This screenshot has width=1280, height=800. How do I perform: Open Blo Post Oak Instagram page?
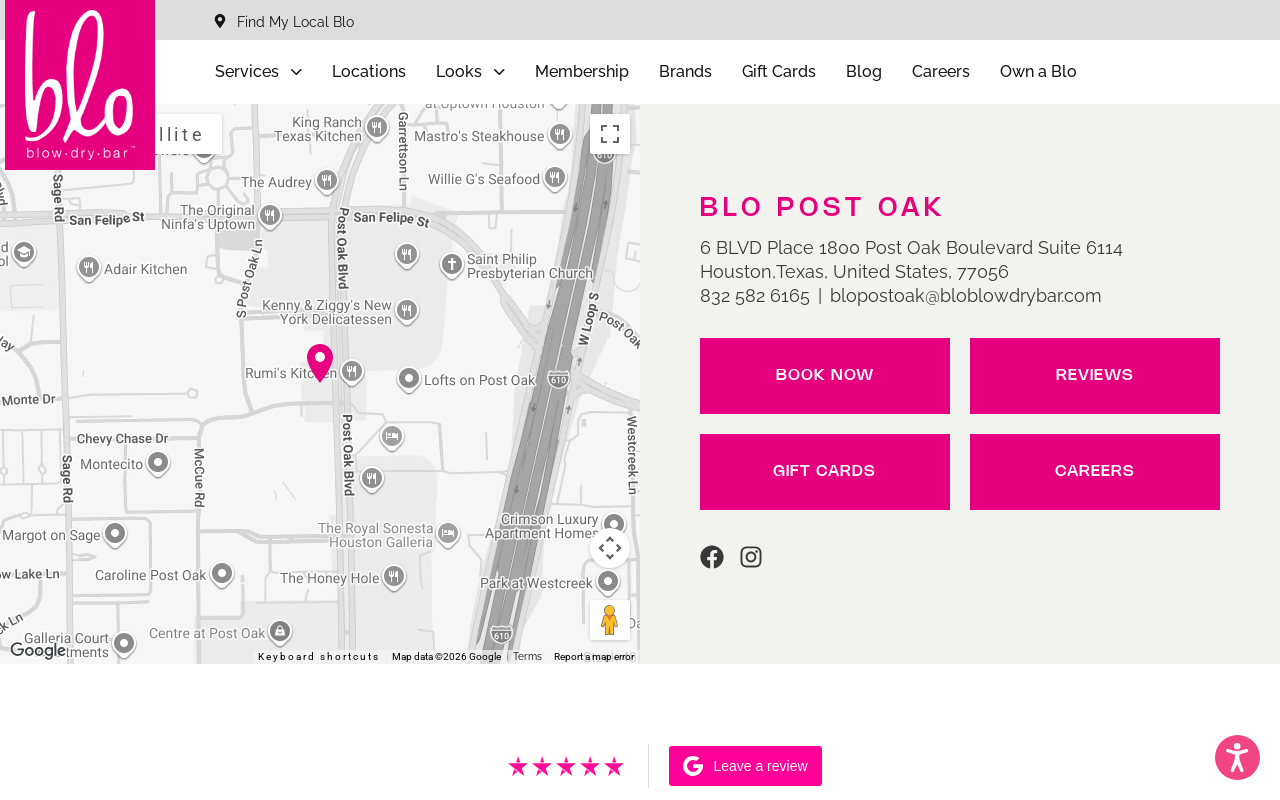(751, 557)
